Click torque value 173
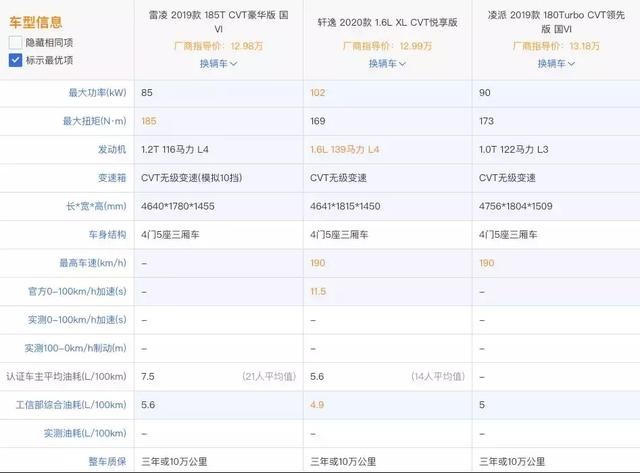The image size is (640, 473). [486, 121]
